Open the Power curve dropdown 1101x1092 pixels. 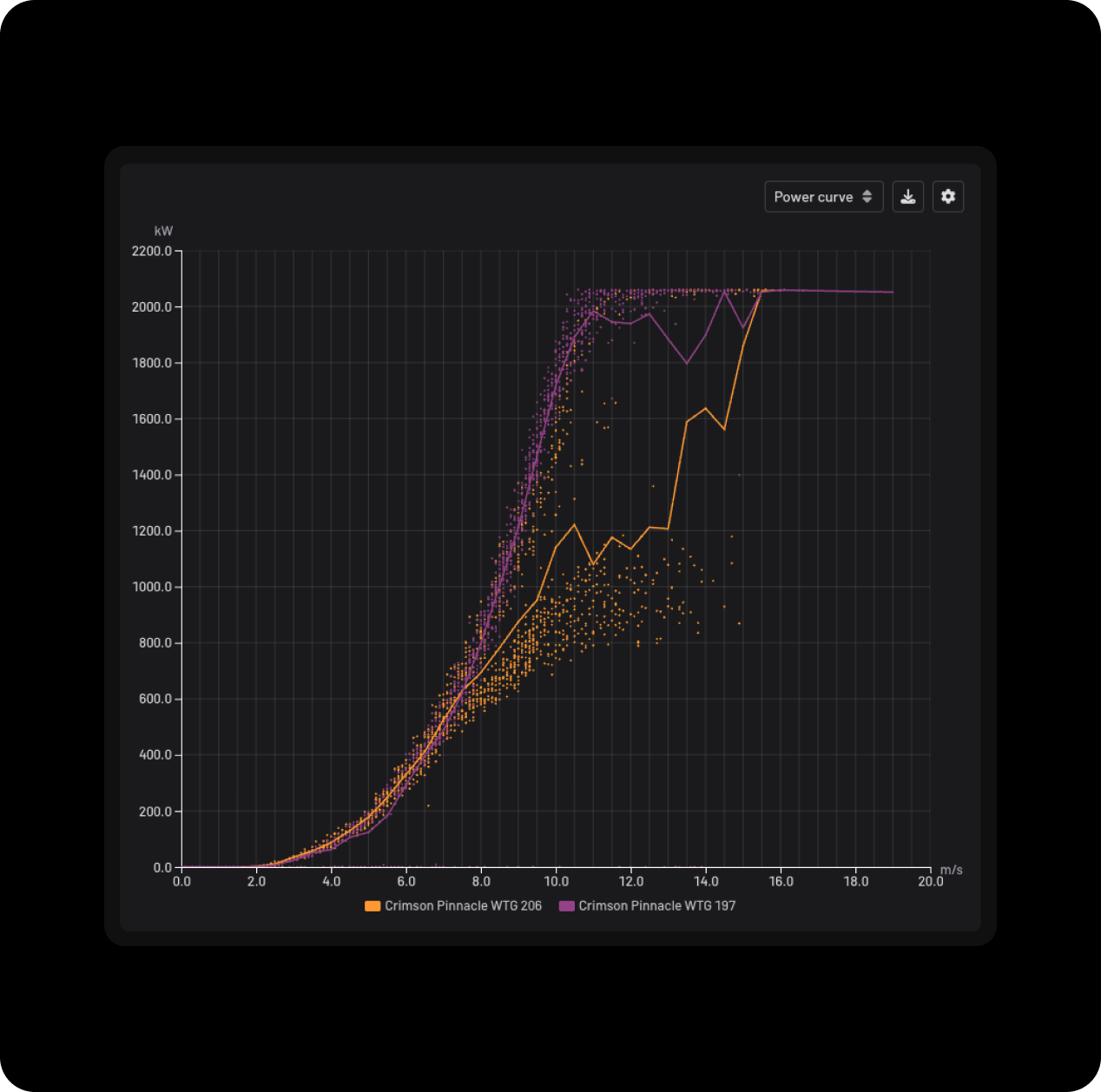tap(823, 197)
